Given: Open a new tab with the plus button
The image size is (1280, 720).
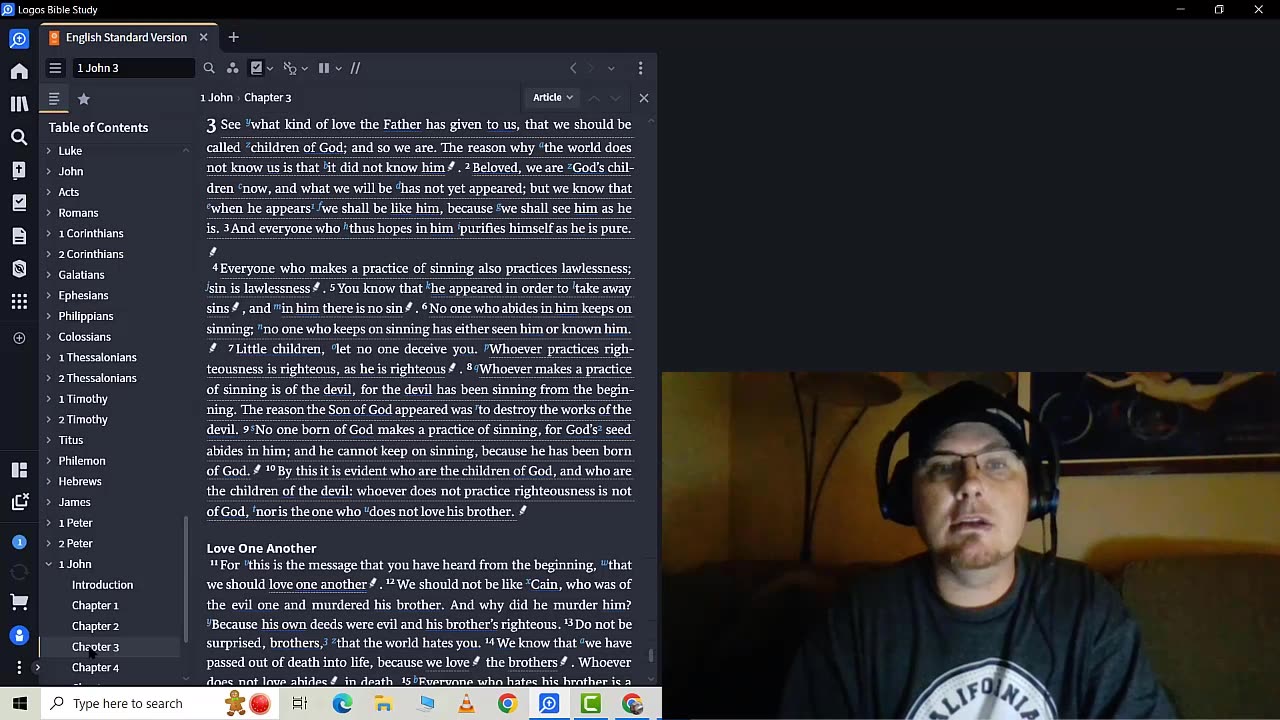Looking at the screenshot, I should tap(233, 37).
